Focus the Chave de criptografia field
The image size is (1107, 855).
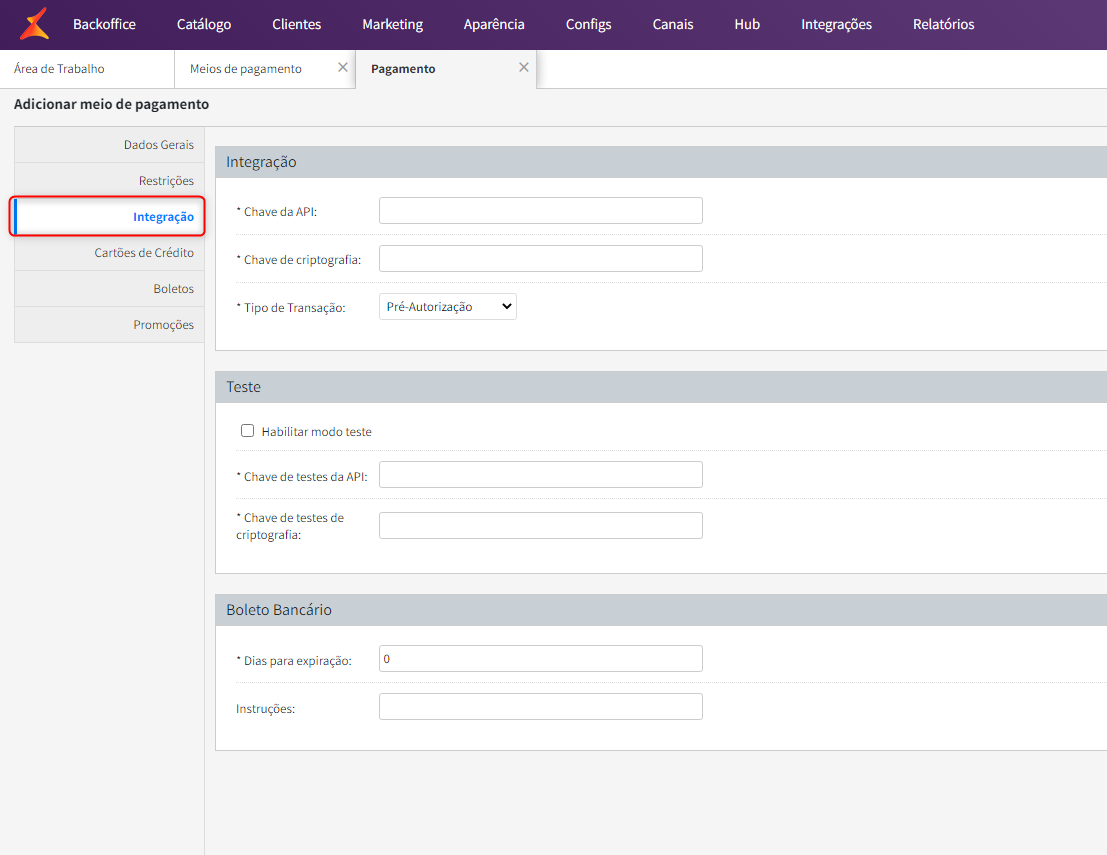point(541,258)
